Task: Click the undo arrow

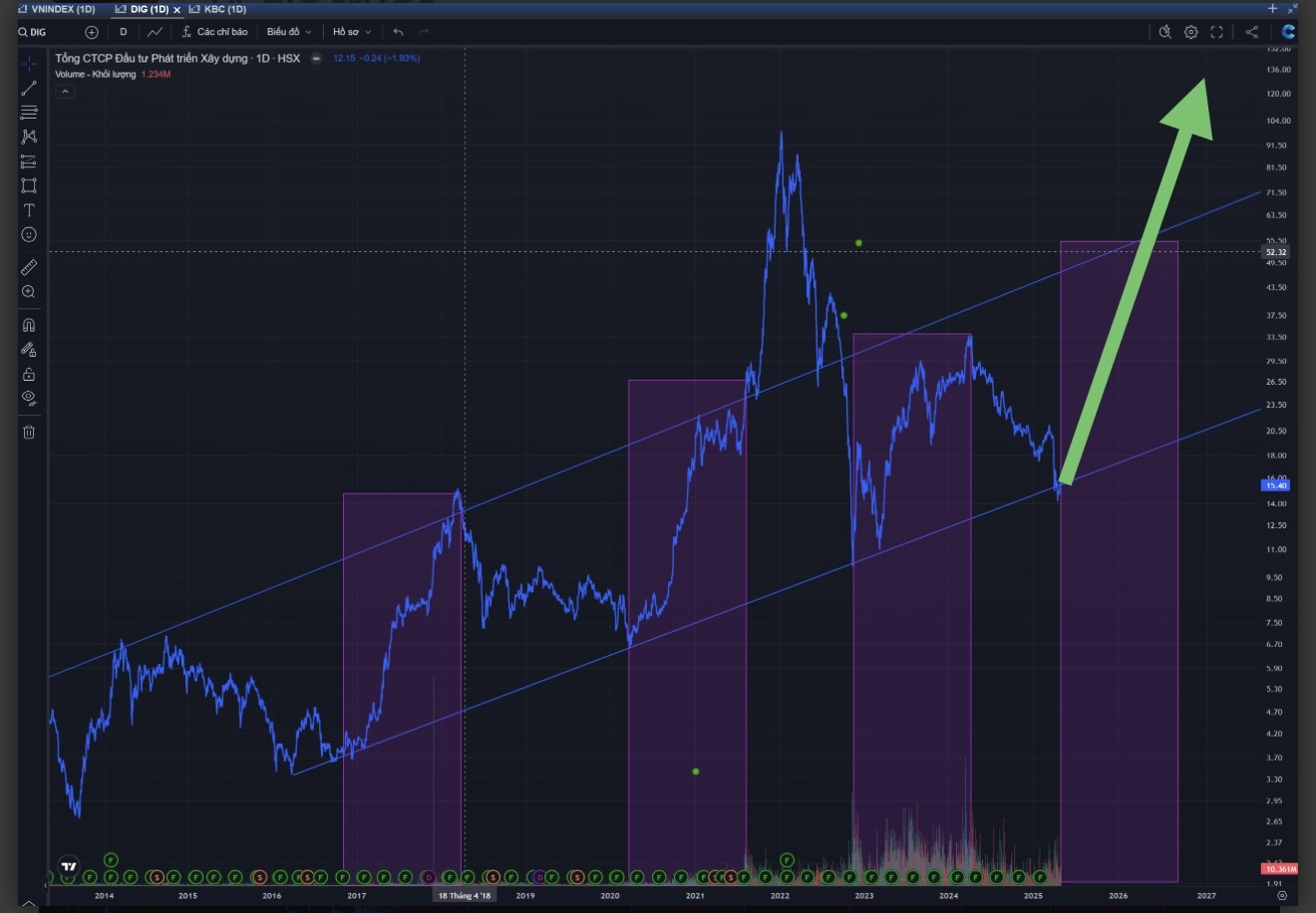Action: 399,32
